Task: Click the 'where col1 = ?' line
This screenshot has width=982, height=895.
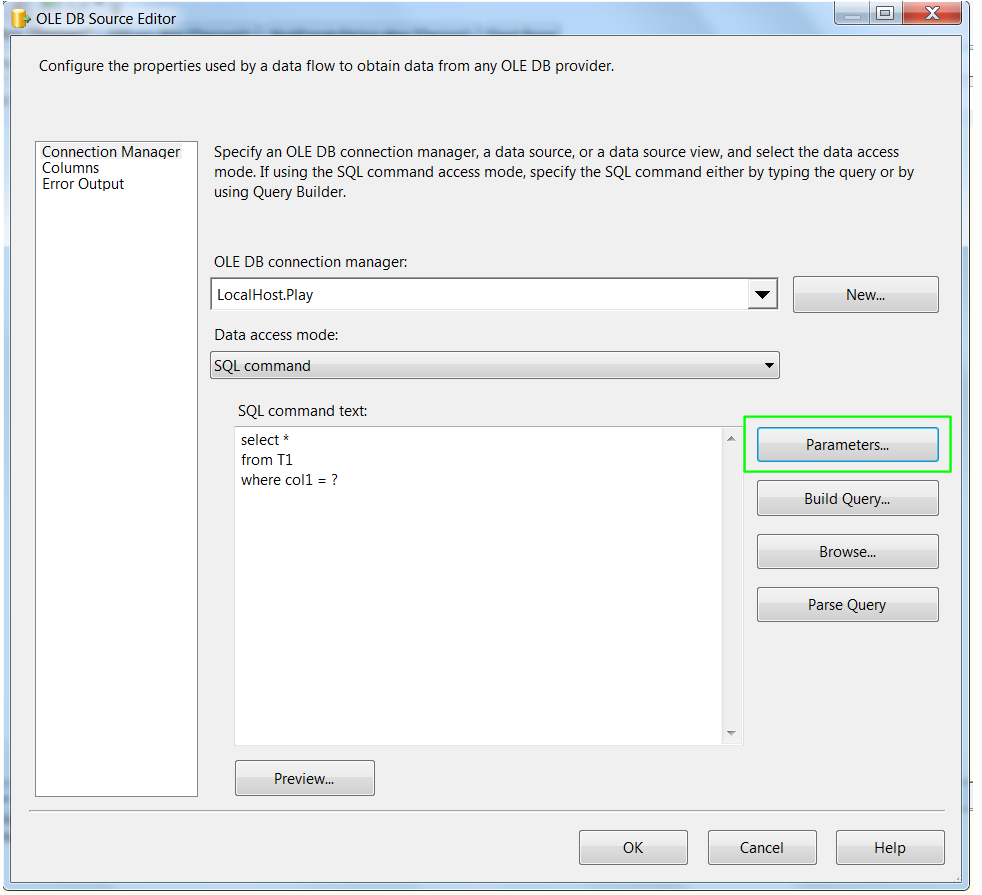Action: [x=289, y=480]
